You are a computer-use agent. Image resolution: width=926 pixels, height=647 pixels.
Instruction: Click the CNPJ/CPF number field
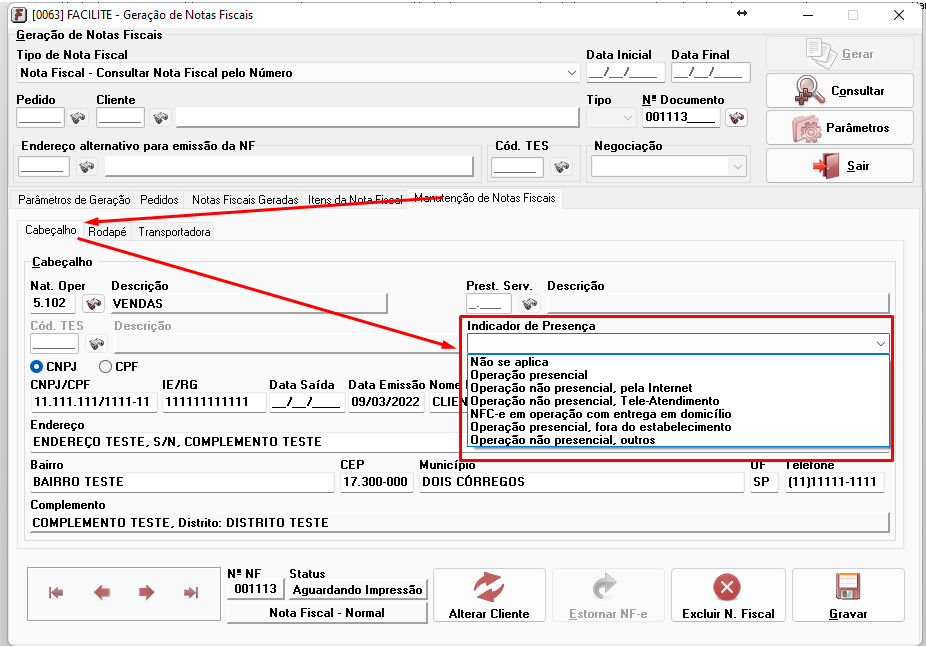pyautogui.click(x=93, y=402)
